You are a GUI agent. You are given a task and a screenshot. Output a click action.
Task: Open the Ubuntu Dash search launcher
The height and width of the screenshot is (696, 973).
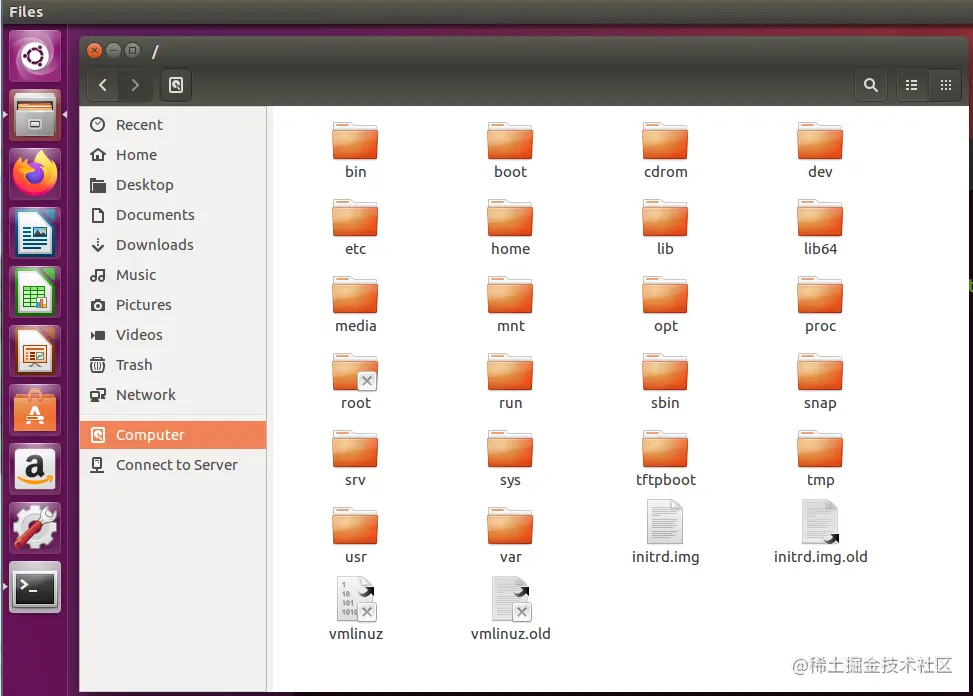click(35, 56)
